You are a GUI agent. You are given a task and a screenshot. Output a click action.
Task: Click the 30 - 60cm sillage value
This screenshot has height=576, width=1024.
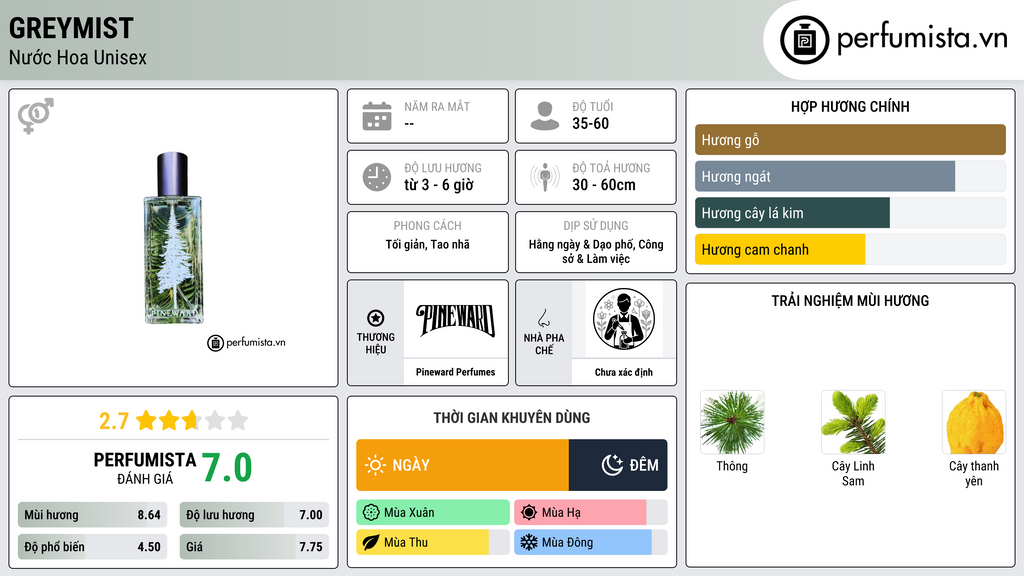(603, 185)
